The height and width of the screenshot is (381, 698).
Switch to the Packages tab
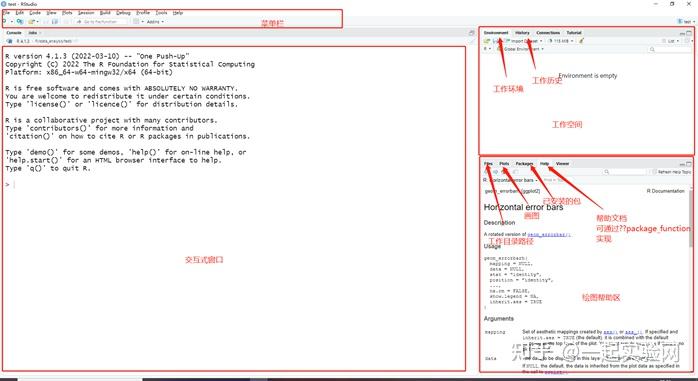click(524, 164)
